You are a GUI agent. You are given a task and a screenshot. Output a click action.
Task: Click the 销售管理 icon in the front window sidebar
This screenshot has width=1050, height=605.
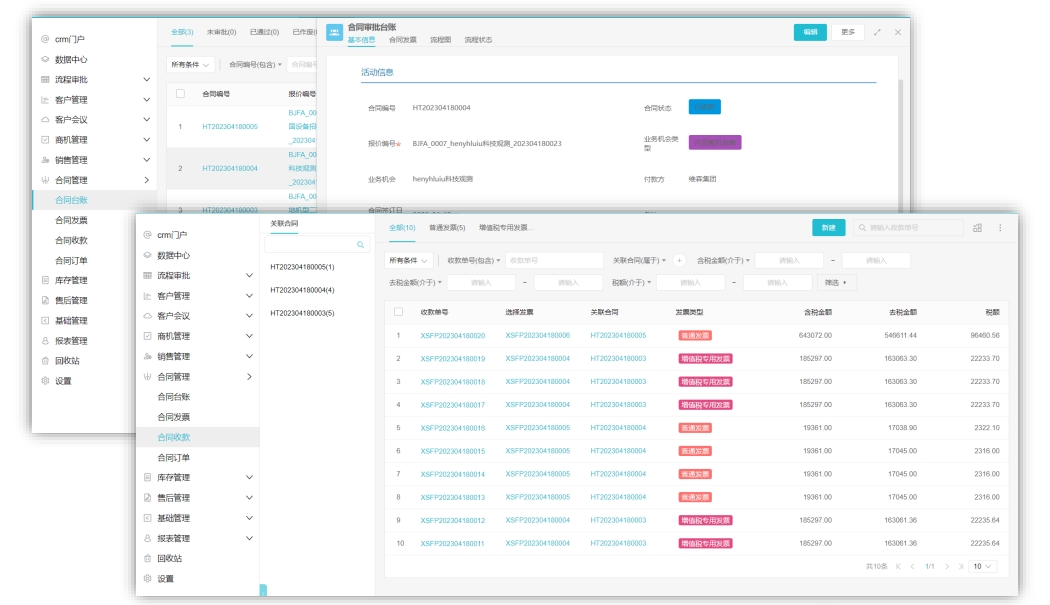pyautogui.click(x=147, y=356)
